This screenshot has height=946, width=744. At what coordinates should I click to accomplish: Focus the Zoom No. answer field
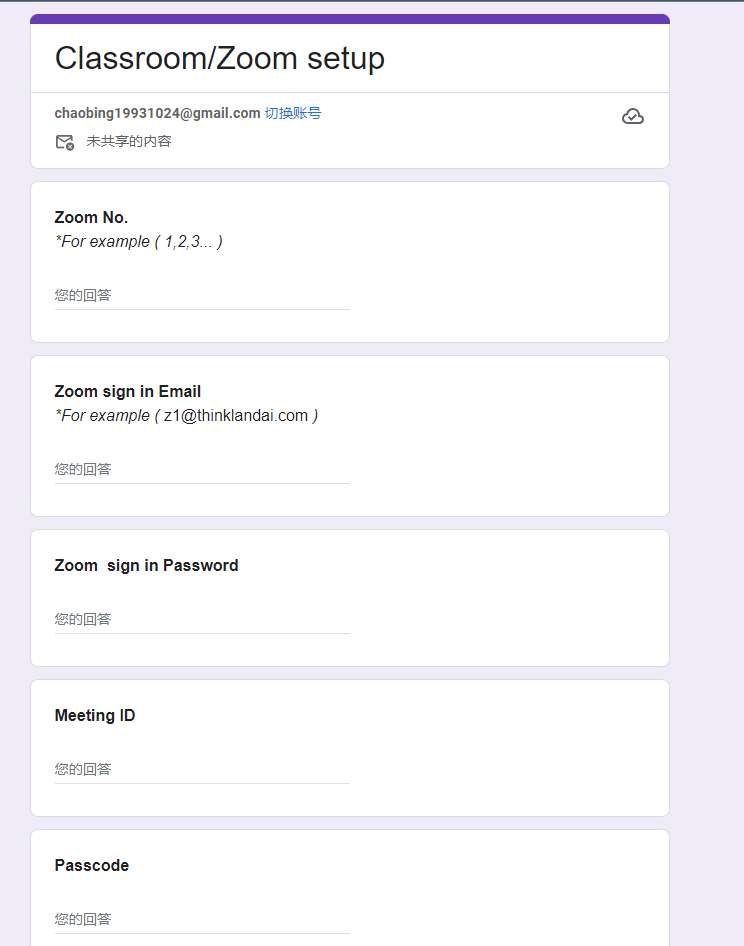[202, 296]
